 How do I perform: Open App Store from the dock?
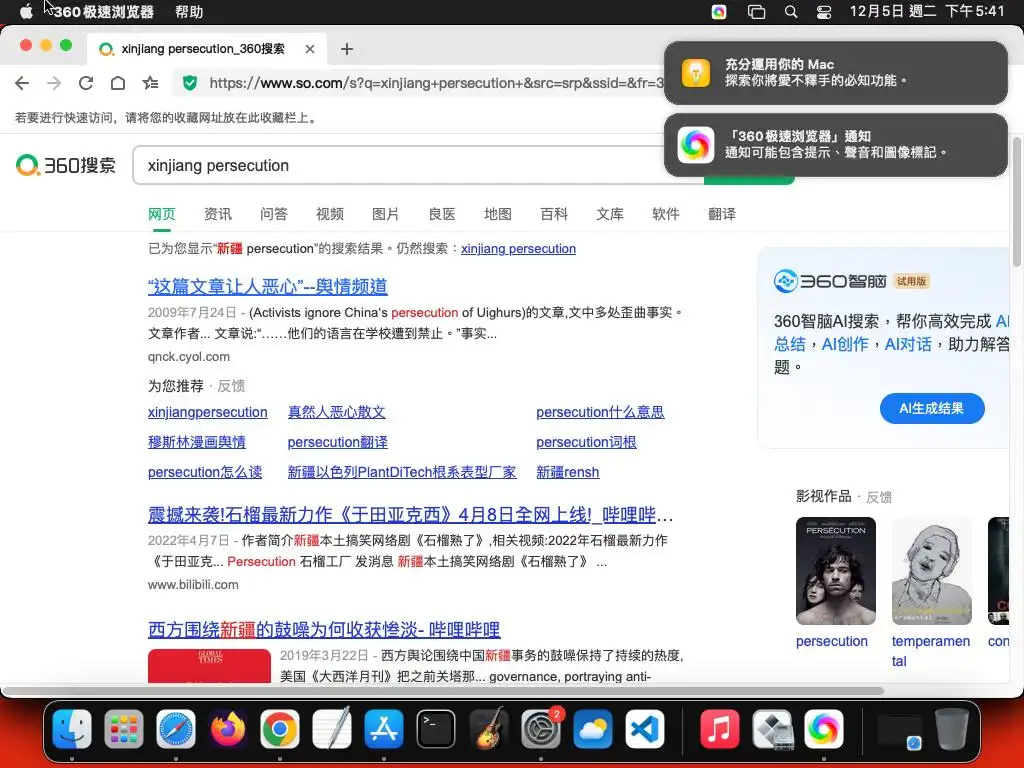tap(383, 729)
